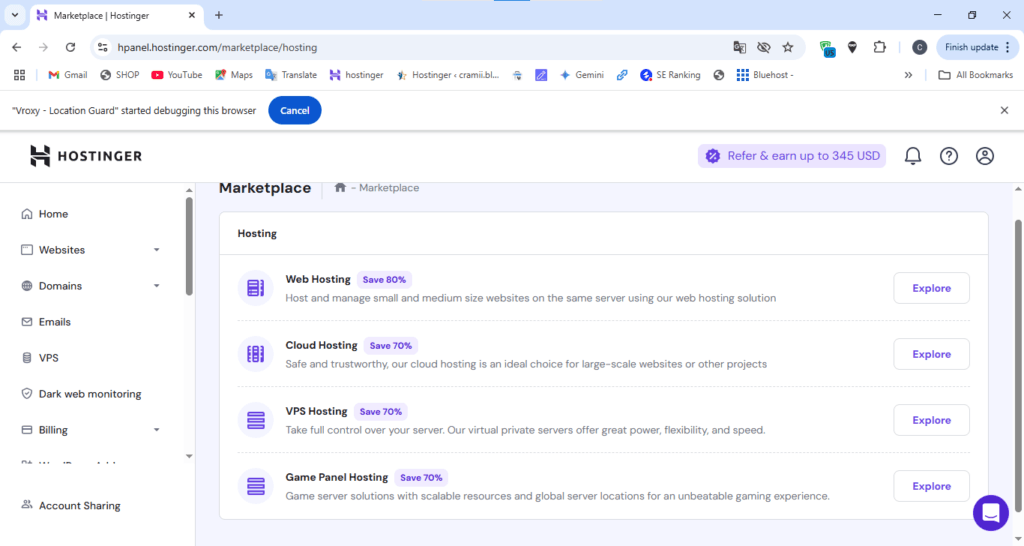Image resolution: width=1024 pixels, height=546 pixels.
Task: Open the account profile icon
Action: pos(984,156)
